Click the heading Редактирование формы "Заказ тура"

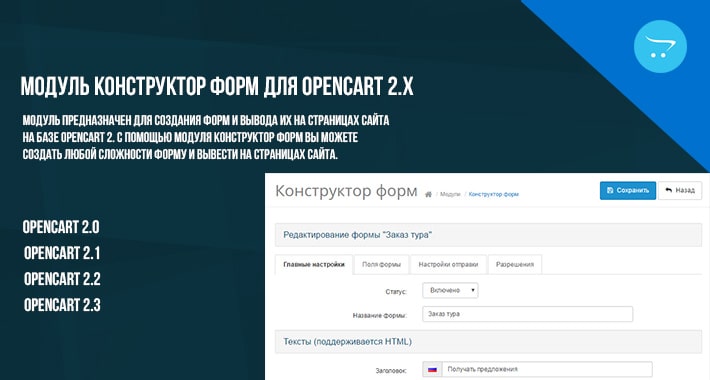pyautogui.click(x=358, y=235)
